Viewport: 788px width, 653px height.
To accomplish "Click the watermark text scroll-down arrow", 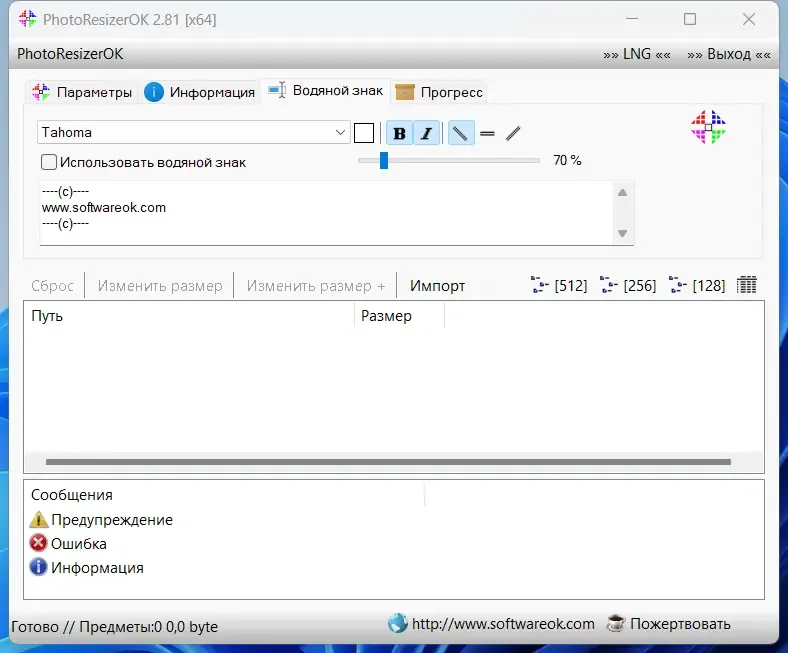I will [x=623, y=233].
